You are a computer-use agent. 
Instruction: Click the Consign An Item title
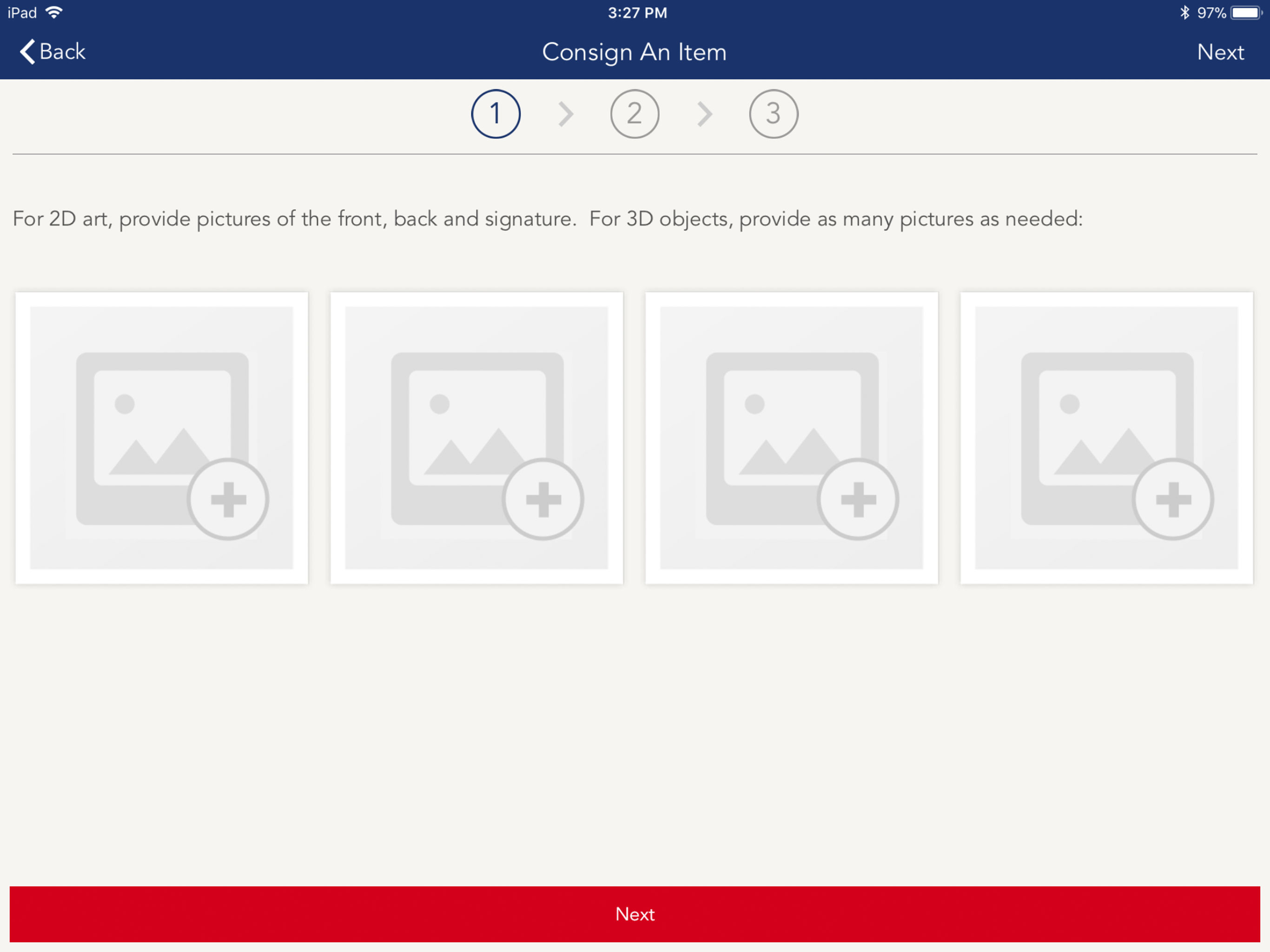click(x=635, y=52)
